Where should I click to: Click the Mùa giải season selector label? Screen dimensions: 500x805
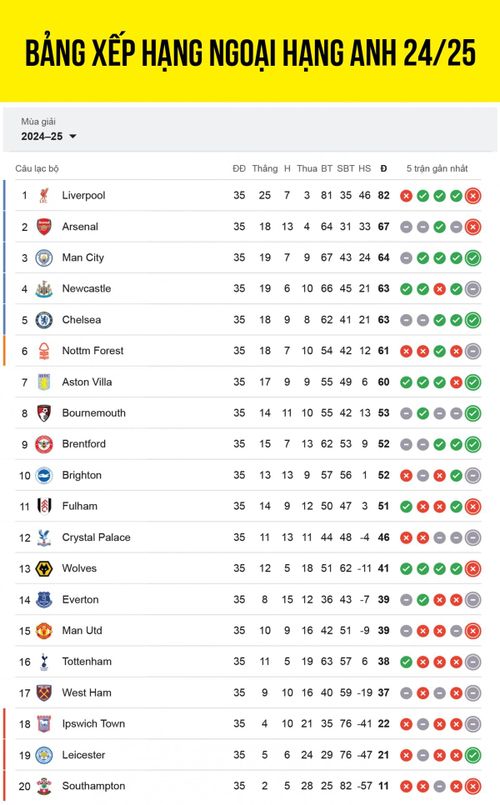[39, 122]
